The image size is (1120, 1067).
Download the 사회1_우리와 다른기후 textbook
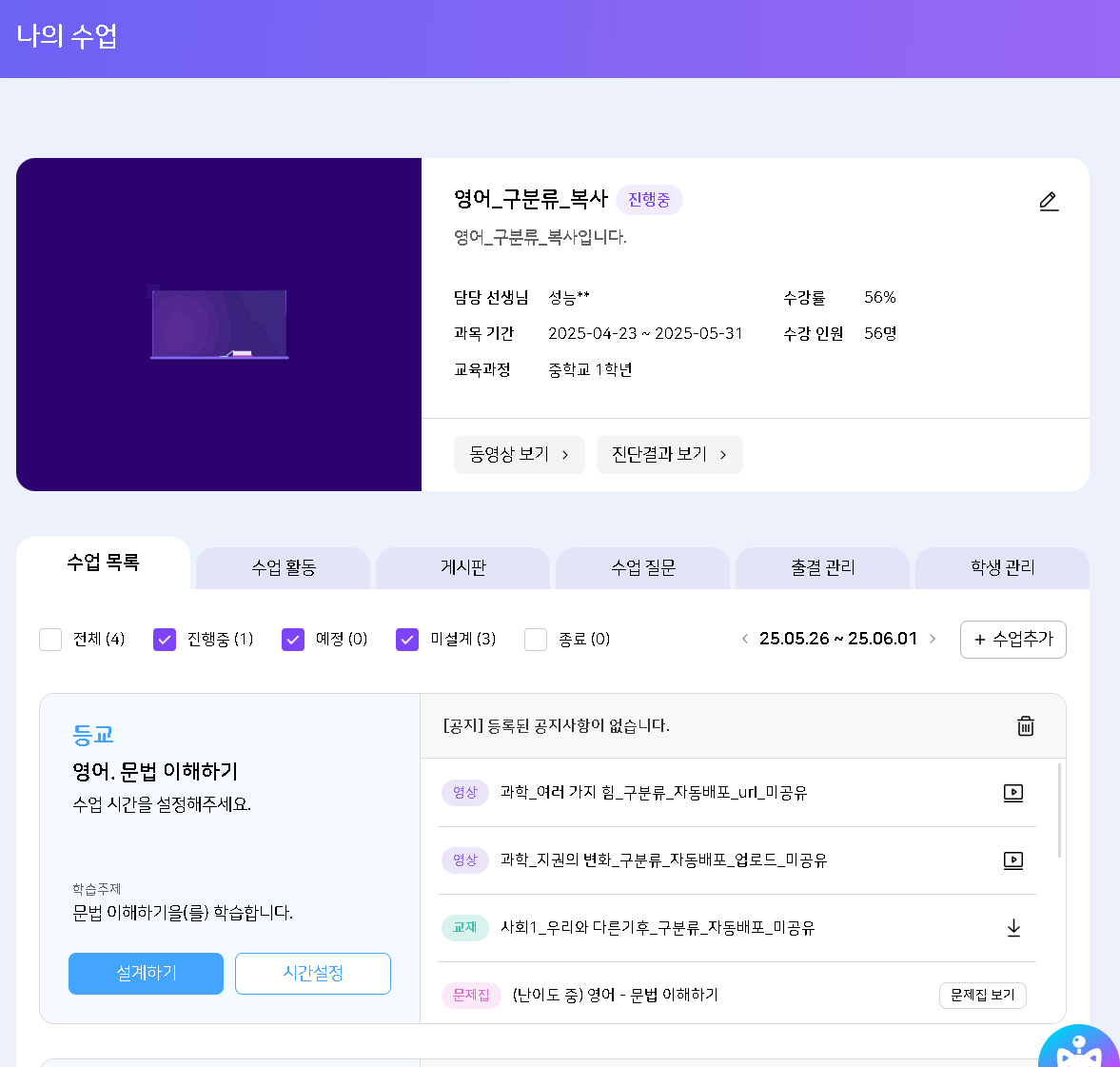point(1013,928)
